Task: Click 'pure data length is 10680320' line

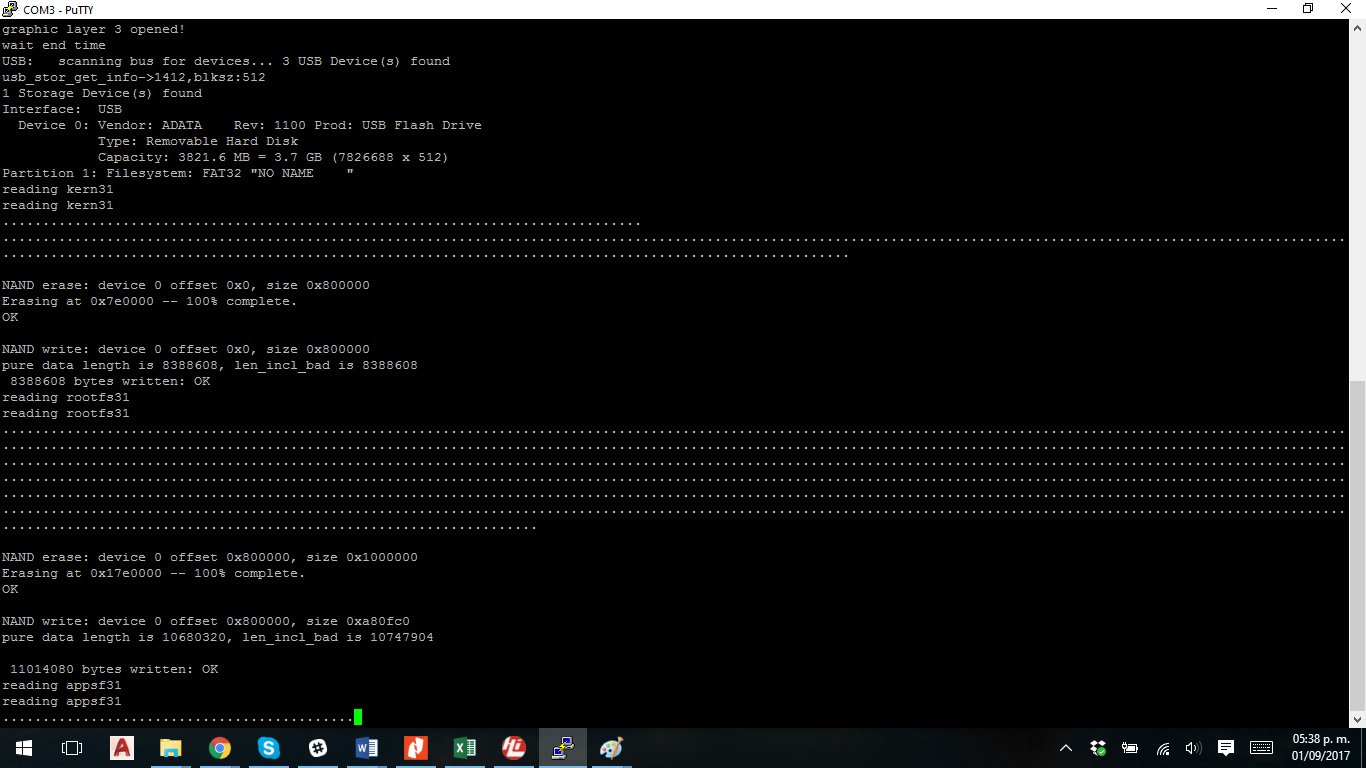Action: 218,637
